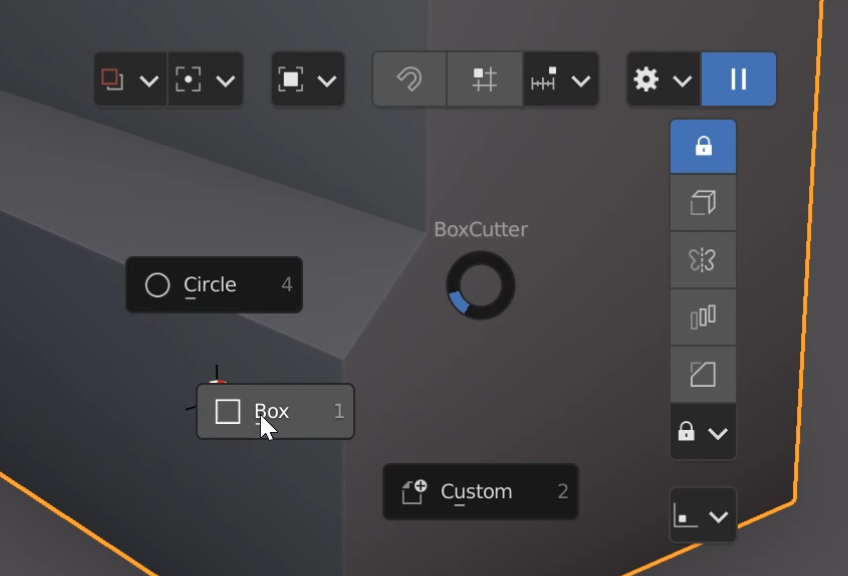Toggle the grid snap button

pos(485,79)
